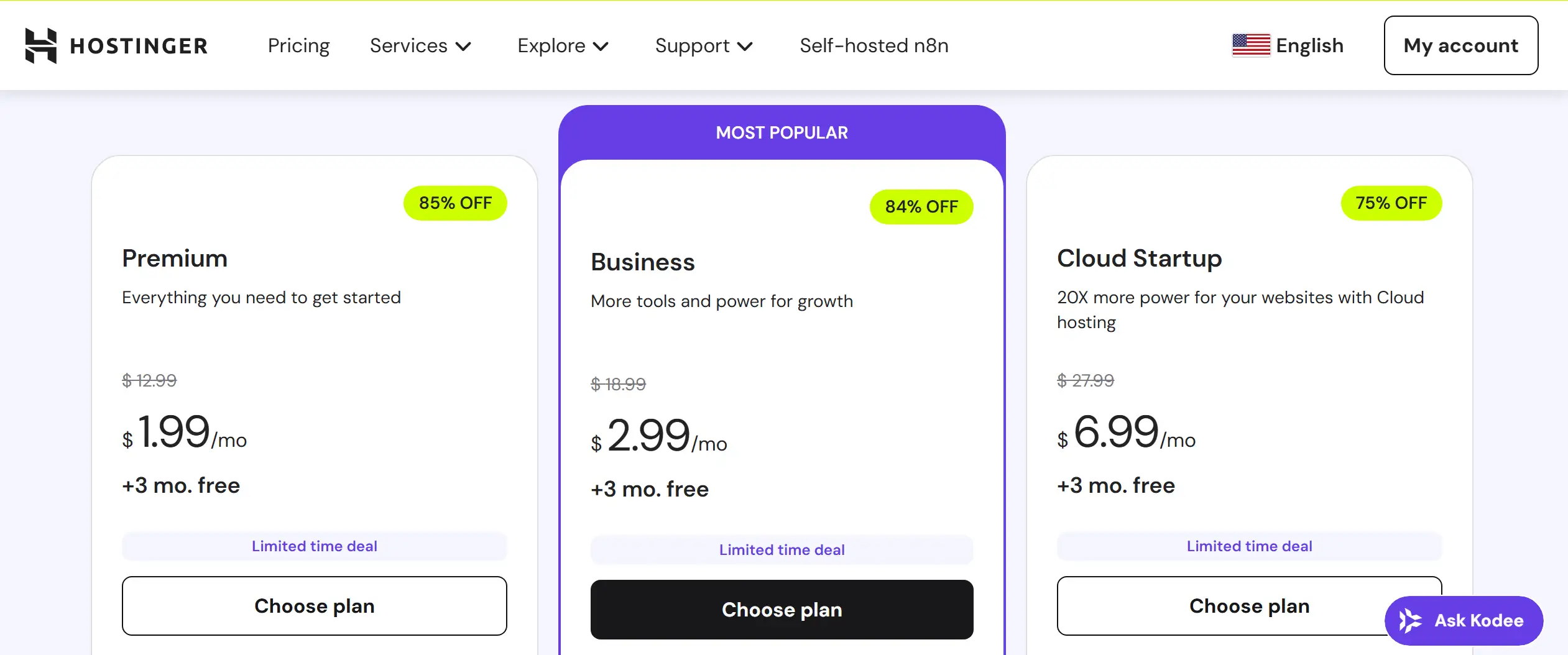Choose the Business plan

click(782, 610)
